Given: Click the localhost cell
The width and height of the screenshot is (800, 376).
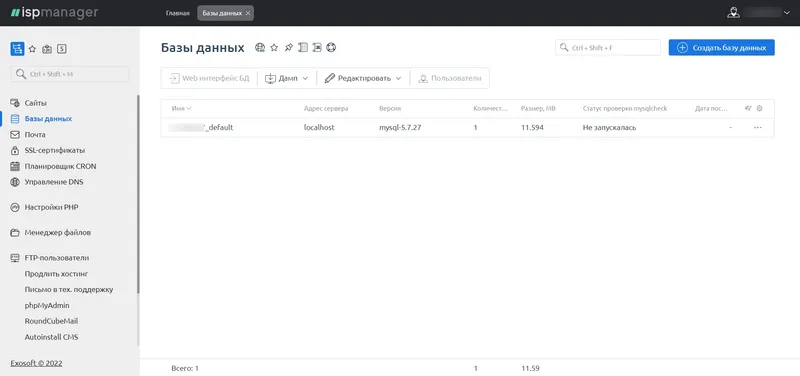Looking at the screenshot, I should pyautogui.click(x=319, y=128).
